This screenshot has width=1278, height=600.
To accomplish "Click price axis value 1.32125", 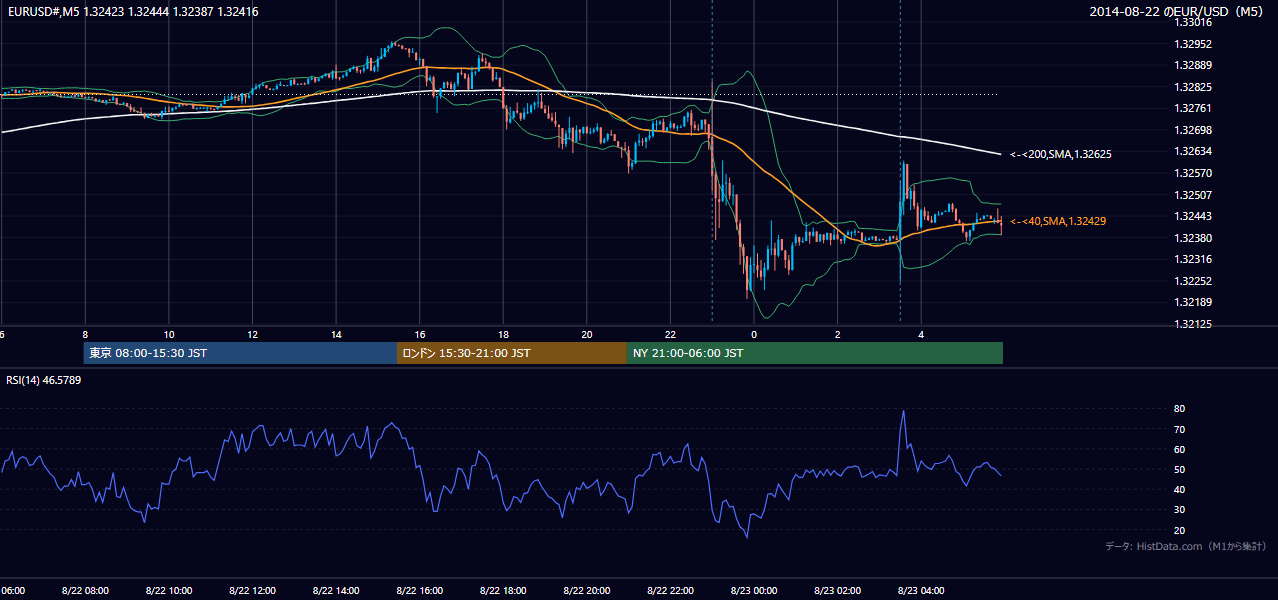I will [x=1192, y=324].
